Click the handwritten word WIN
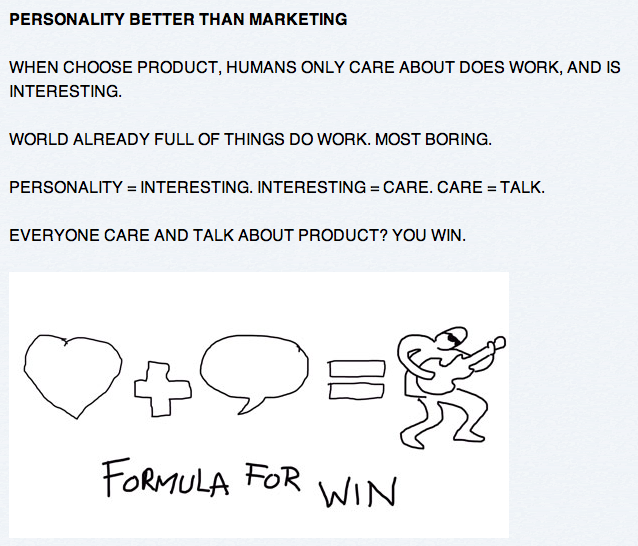Image resolution: width=638 pixels, height=546 pixels. coord(356,491)
